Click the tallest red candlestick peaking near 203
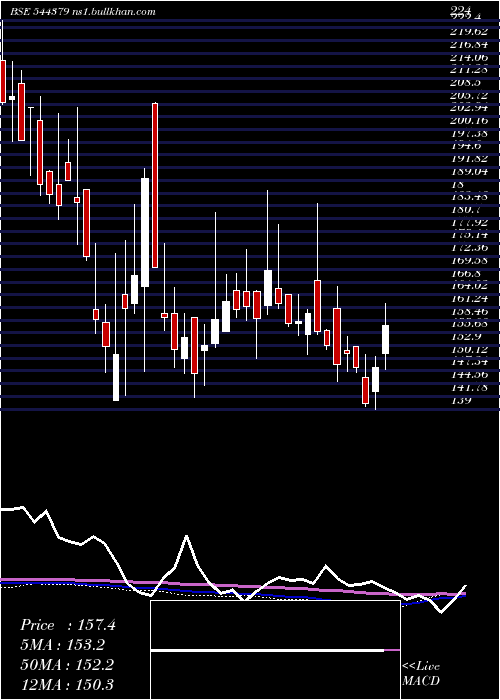This screenshot has height=700, width=500. pyautogui.click(x=155, y=185)
